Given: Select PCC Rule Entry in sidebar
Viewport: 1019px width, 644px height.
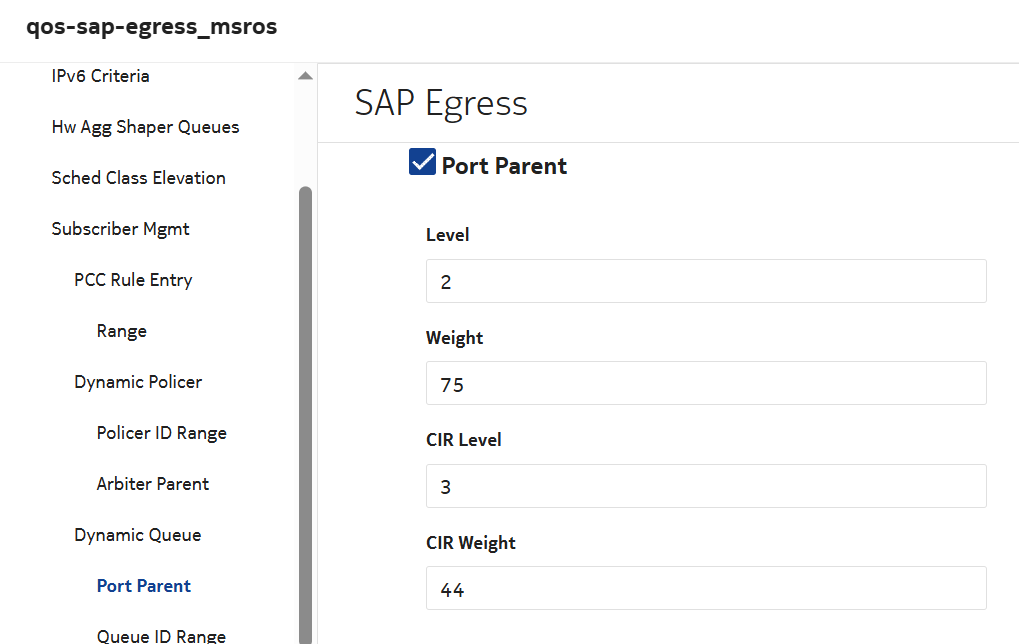Looking at the screenshot, I should 133,280.
